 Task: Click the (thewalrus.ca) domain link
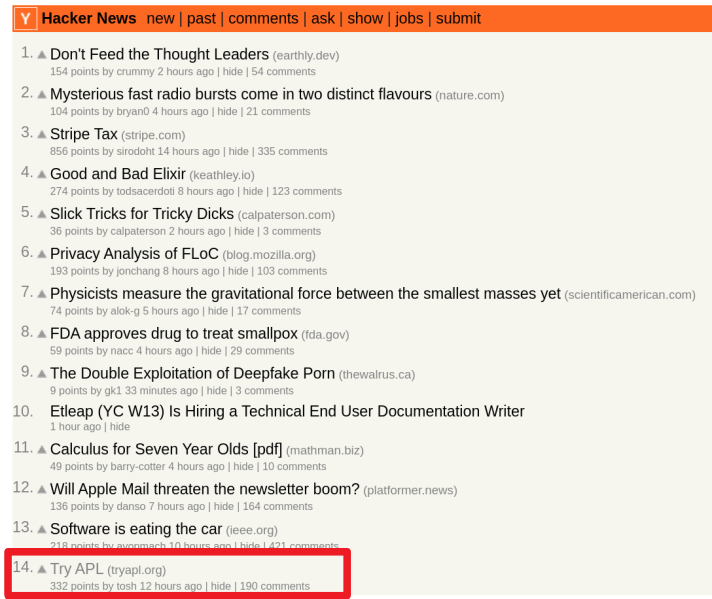pos(377,375)
